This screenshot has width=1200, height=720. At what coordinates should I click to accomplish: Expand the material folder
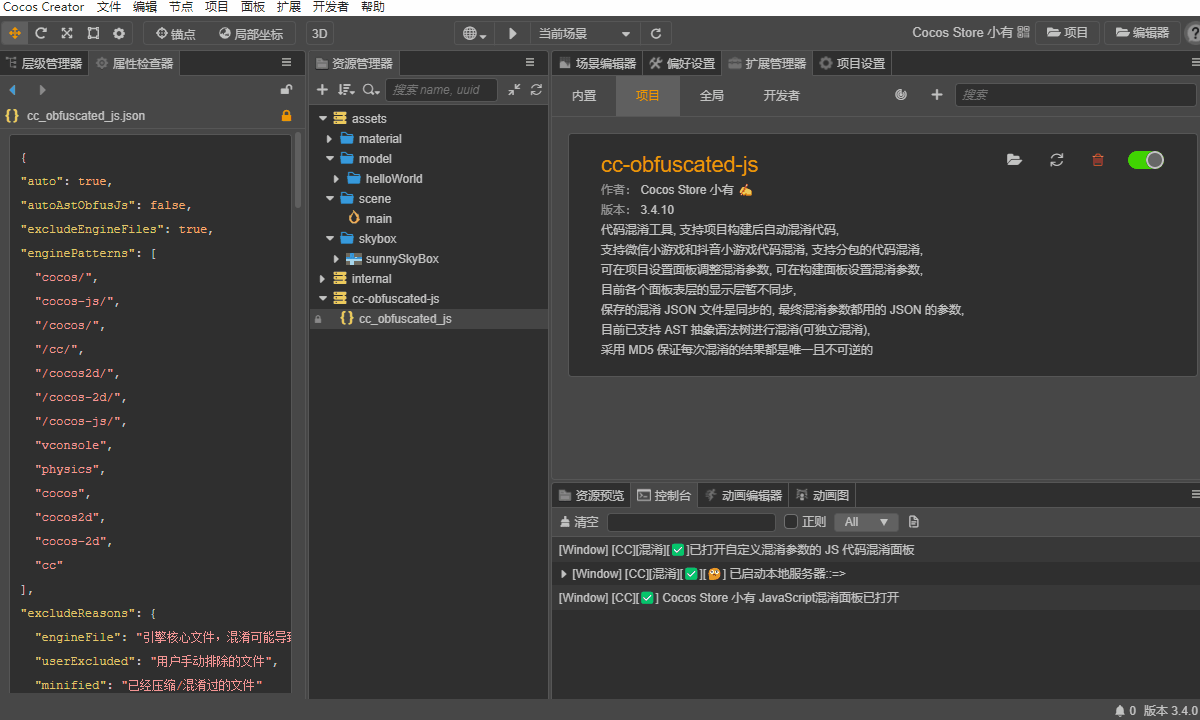click(x=330, y=139)
